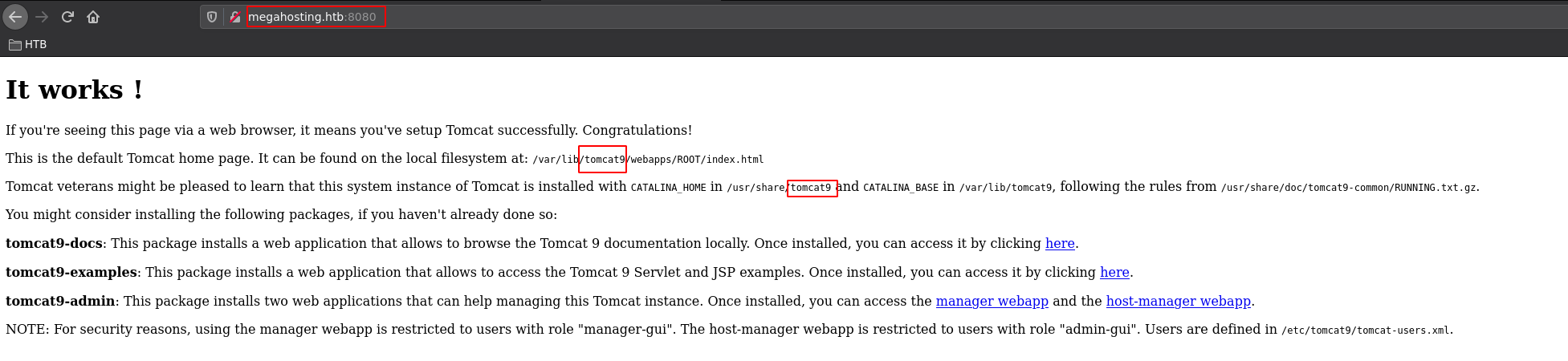Open the HTB bookmarks folder

click(28, 45)
